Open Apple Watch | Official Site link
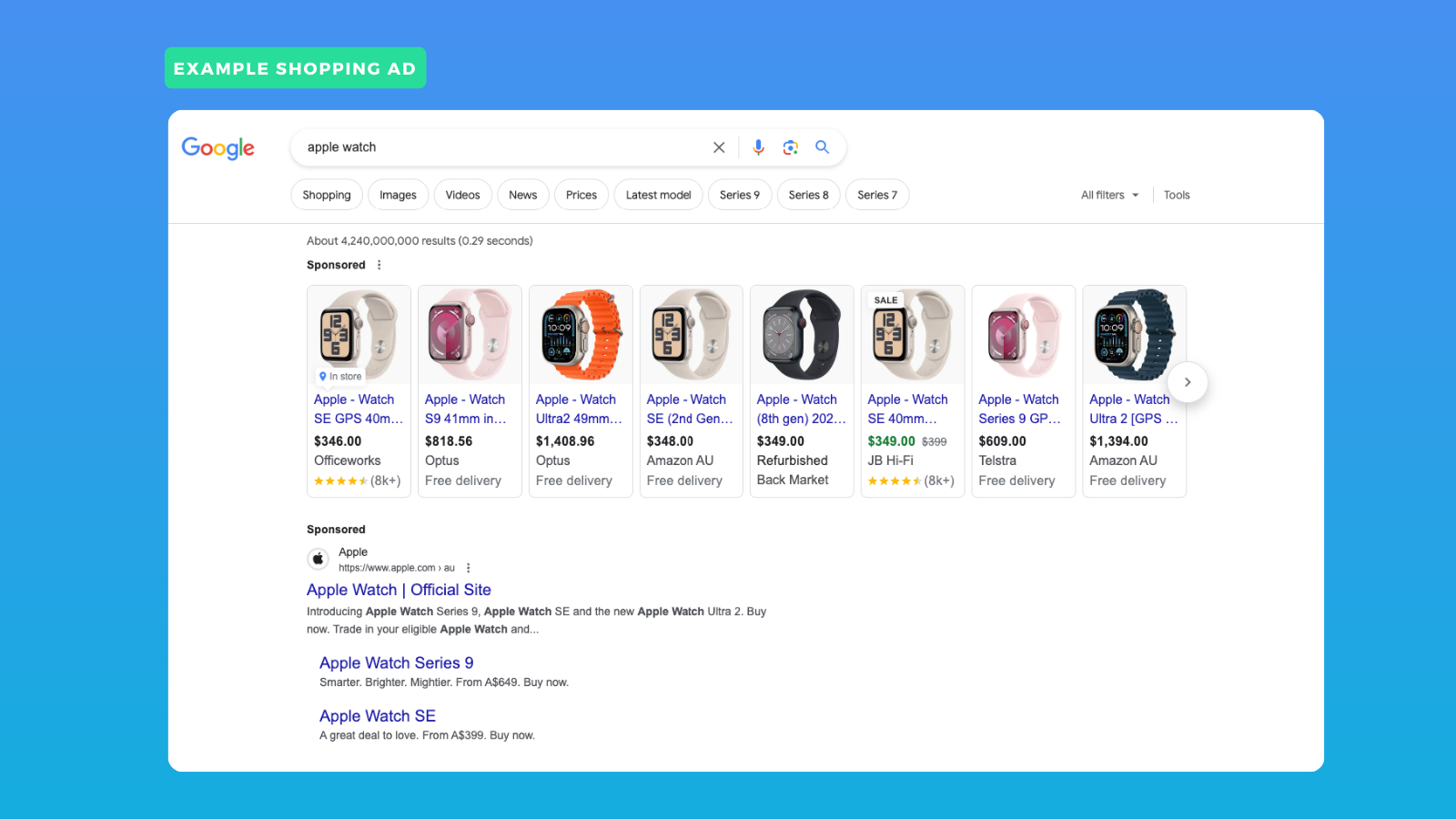Image resolution: width=1456 pixels, height=819 pixels. pos(399,590)
